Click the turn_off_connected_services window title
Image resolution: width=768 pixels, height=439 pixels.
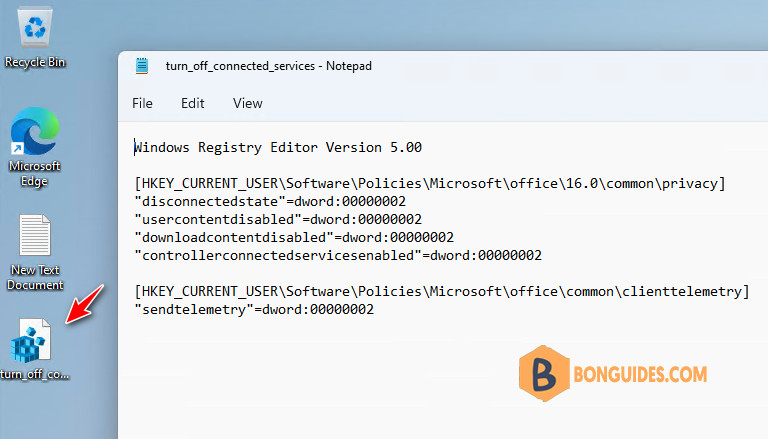268,66
